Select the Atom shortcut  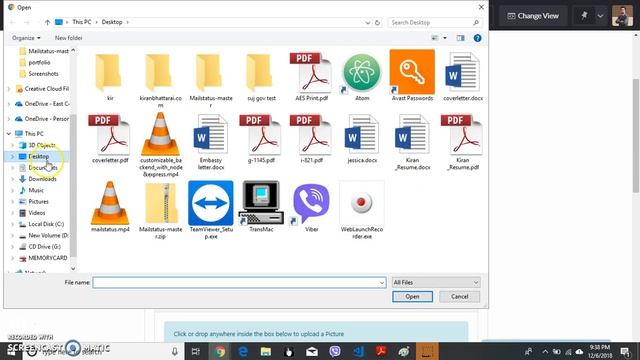[x=362, y=76]
